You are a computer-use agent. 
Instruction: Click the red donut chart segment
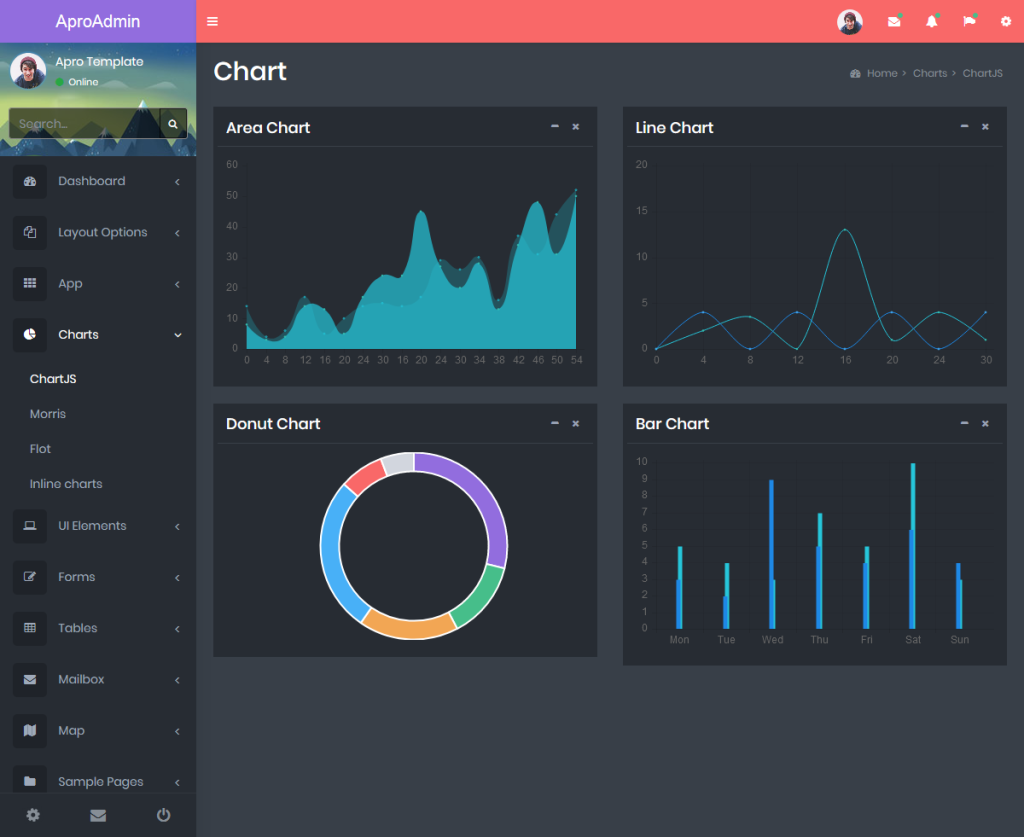click(x=364, y=477)
